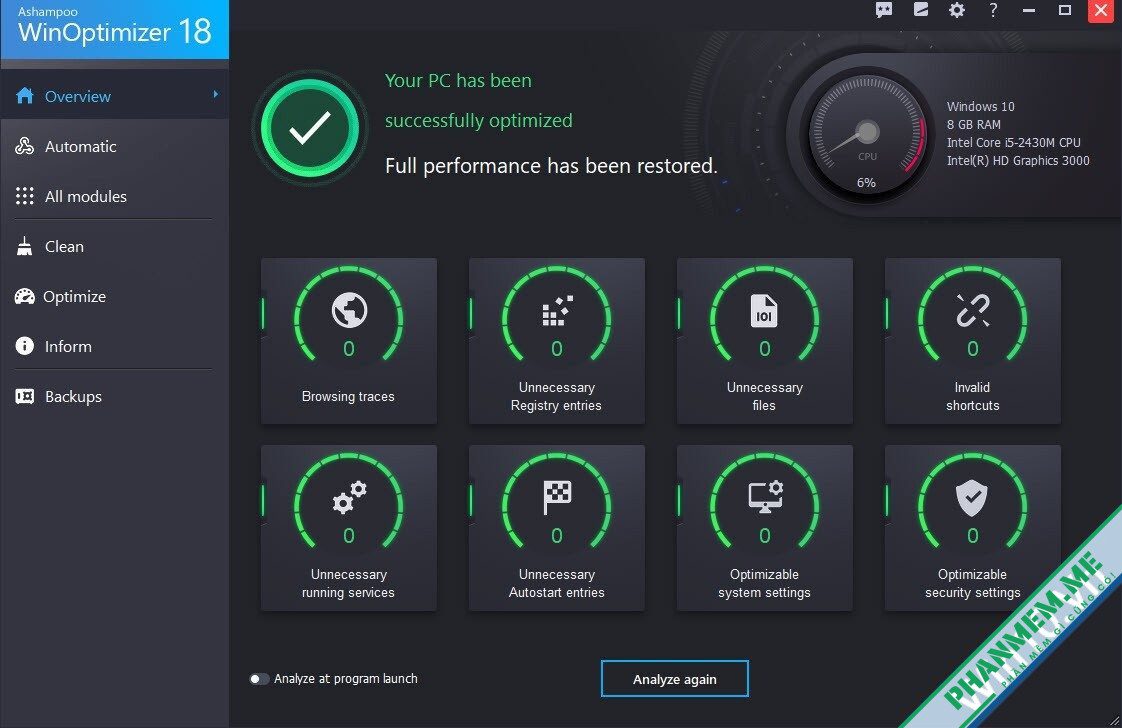Image resolution: width=1122 pixels, height=728 pixels.
Task: Expand the Overview submenu arrow
Action: [215, 94]
